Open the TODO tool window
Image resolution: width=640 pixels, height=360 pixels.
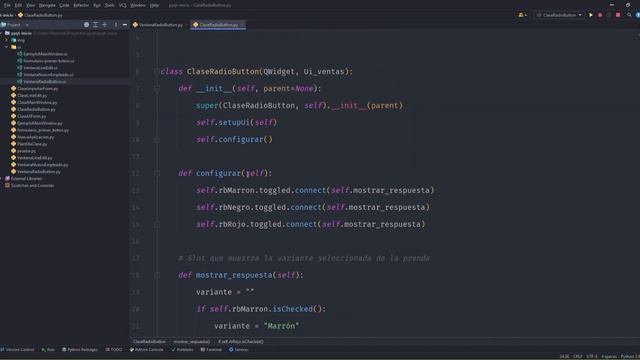[x=114, y=350]
